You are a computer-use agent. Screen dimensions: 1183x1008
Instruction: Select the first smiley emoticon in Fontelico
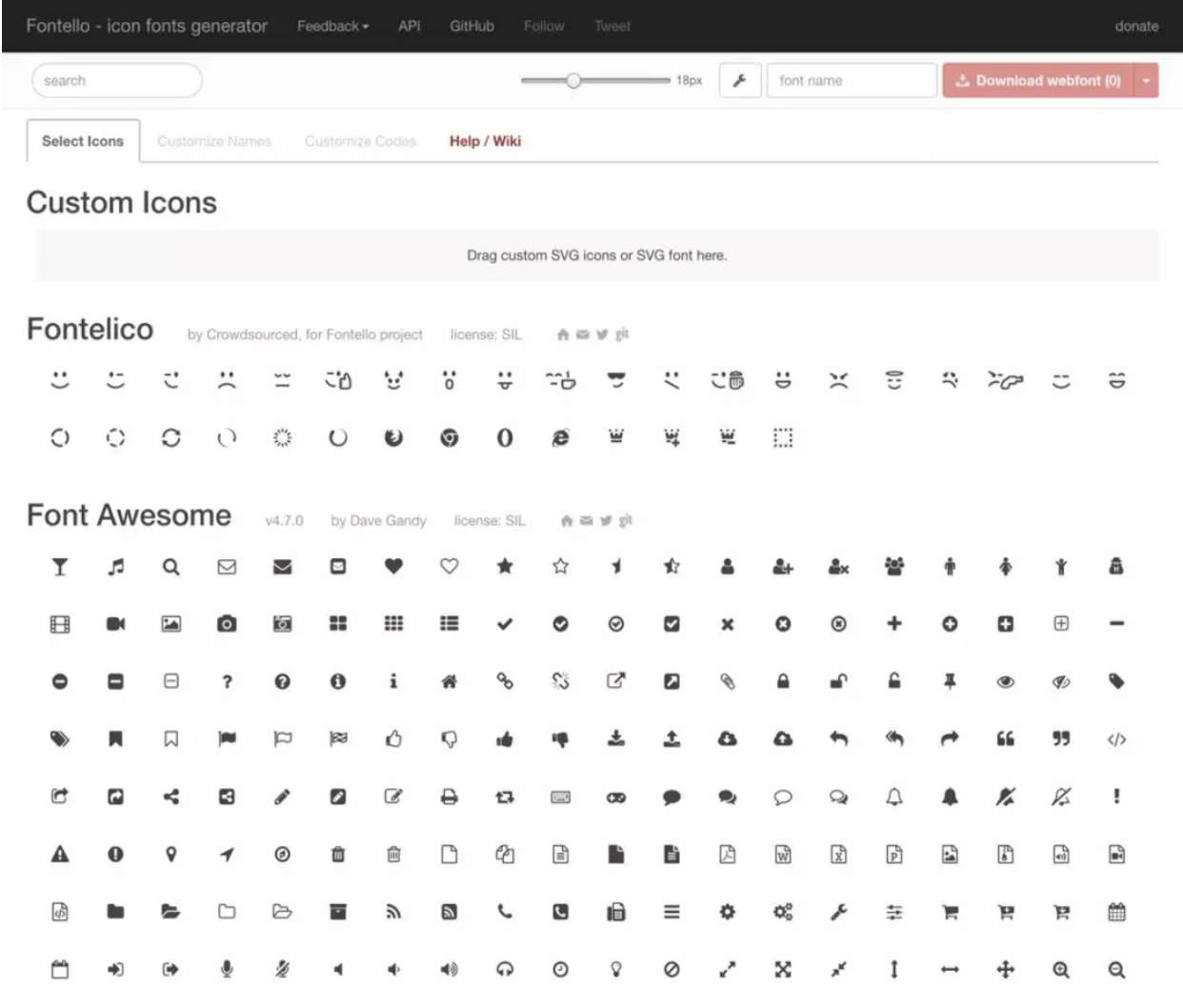(60, 380)
